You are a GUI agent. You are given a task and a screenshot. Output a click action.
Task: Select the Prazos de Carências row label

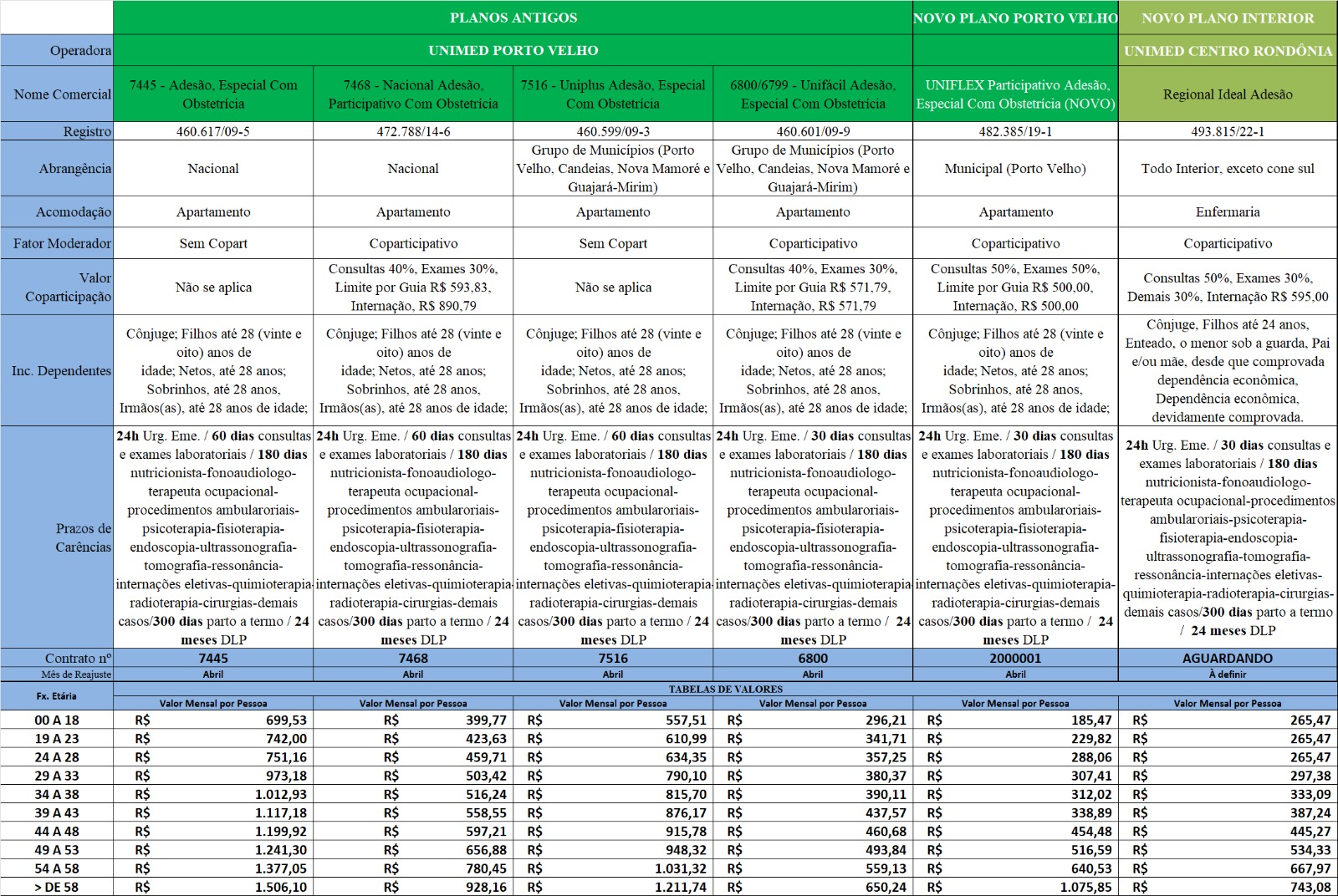tap(57, 537)
